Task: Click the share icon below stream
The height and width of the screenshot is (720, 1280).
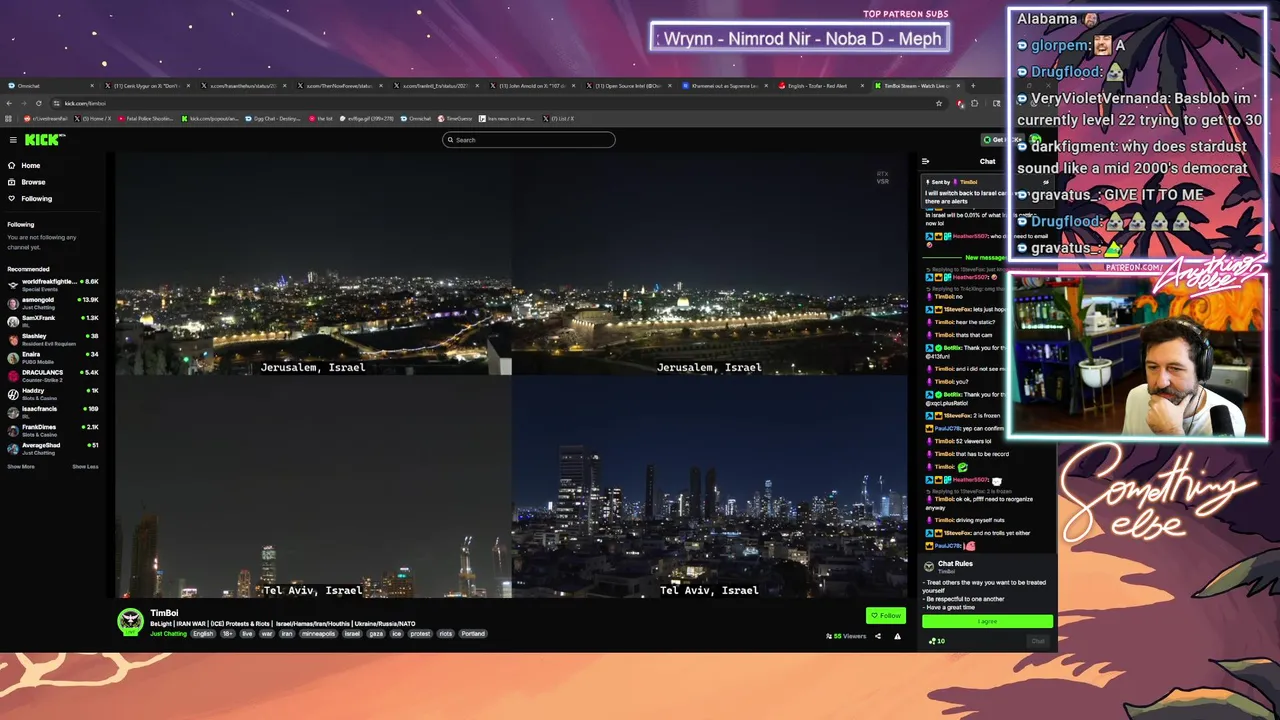Action: pos(878,636)
